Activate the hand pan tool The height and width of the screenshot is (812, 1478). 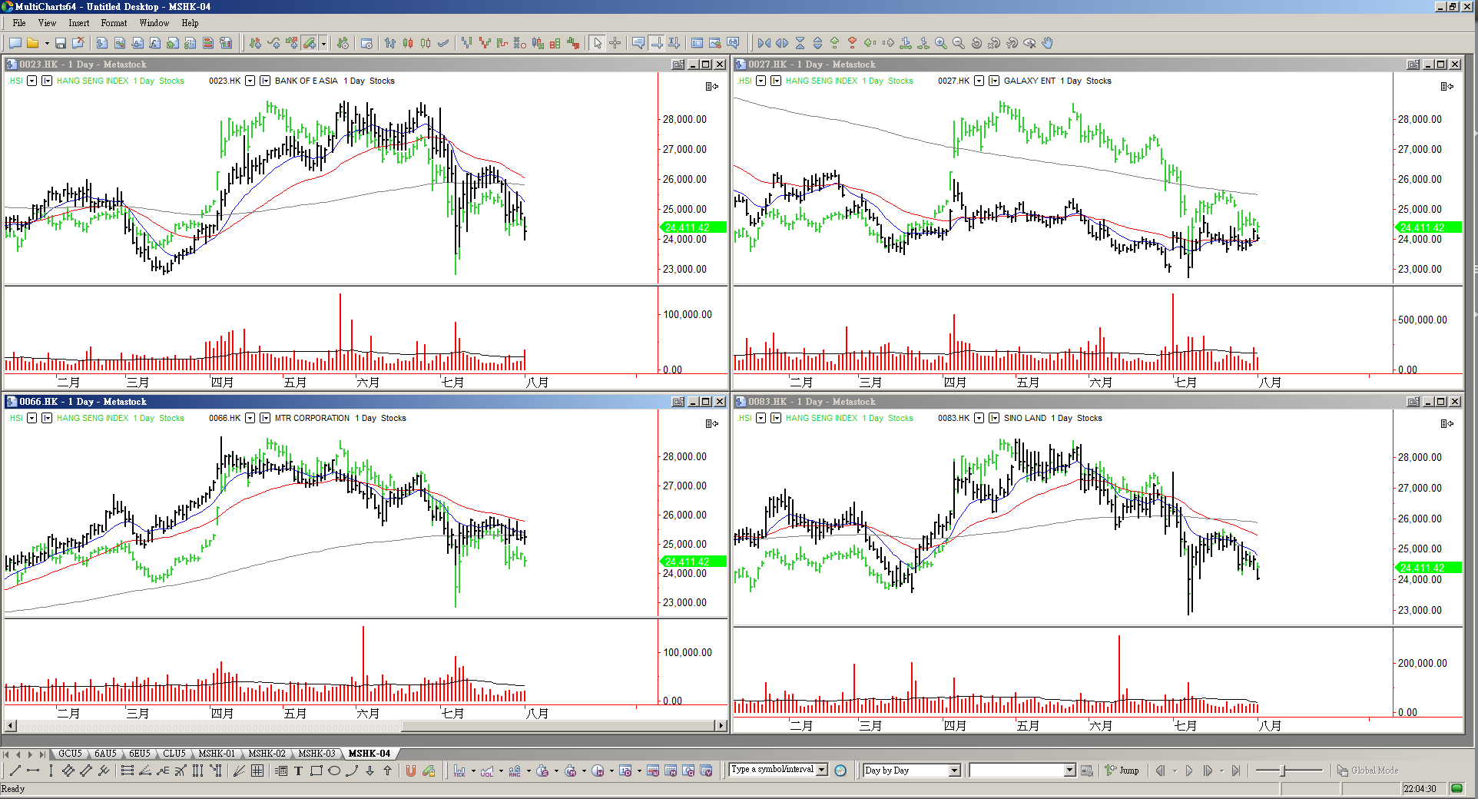(x=1048, y=44)
